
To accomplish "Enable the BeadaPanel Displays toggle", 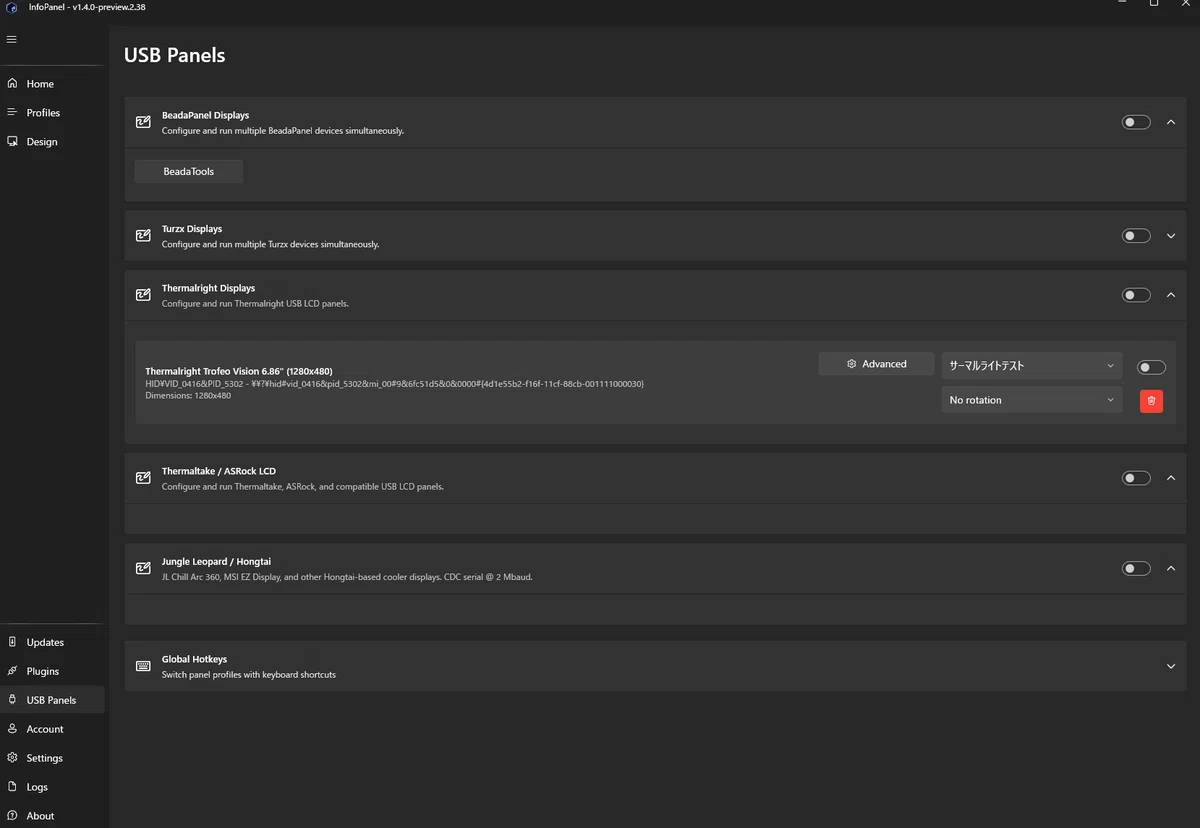I will tap(1136, 122).
